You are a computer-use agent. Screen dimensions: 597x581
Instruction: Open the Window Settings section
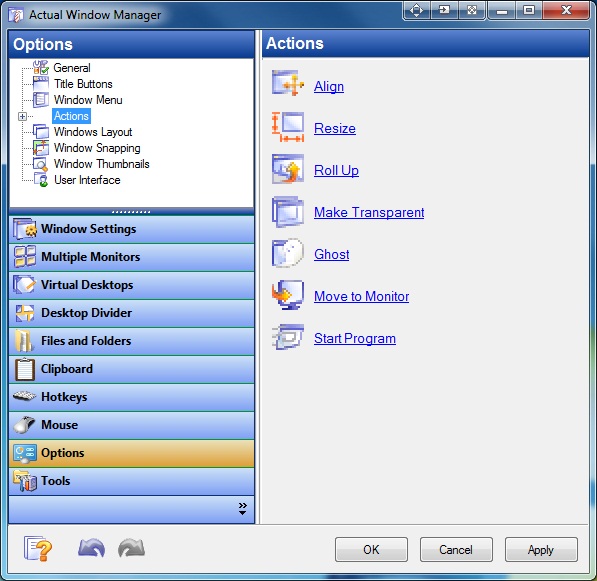tap(131, 229)
